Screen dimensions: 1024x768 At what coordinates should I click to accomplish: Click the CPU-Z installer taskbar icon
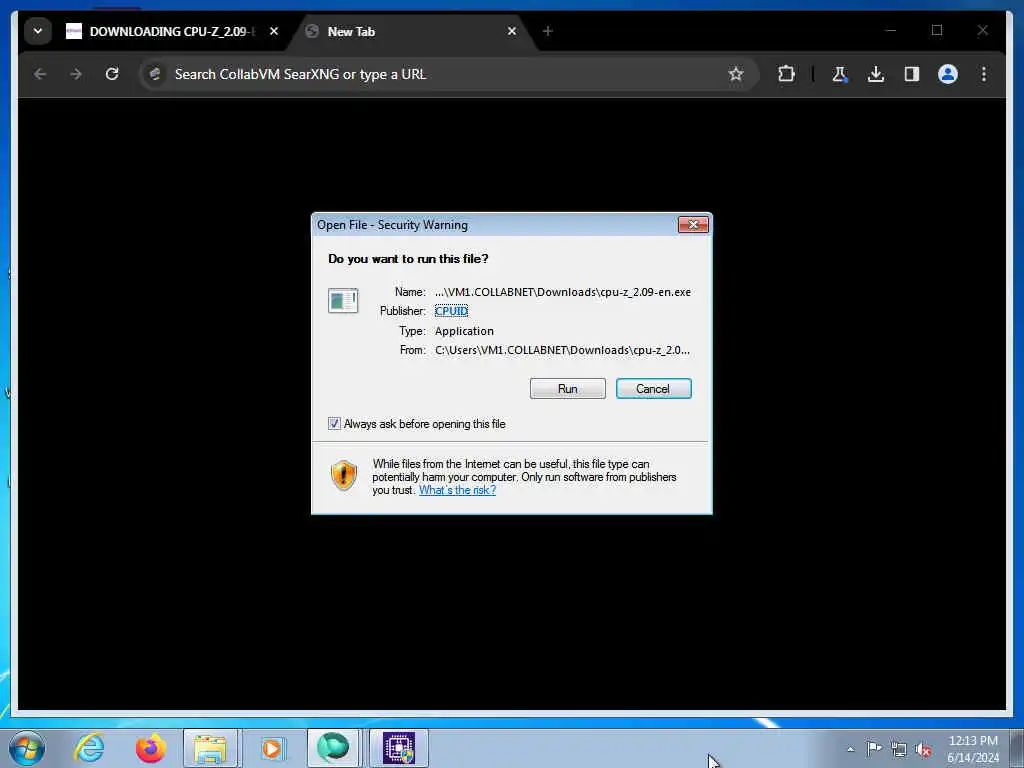tap(399, 748)
